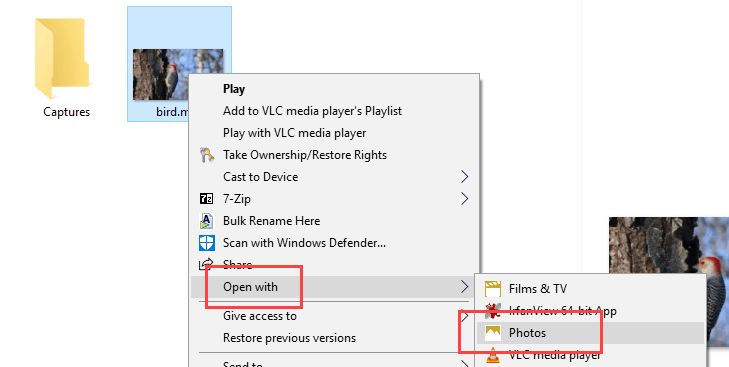
Task: Click the 7-Zip icon
Action: point(206,199)
